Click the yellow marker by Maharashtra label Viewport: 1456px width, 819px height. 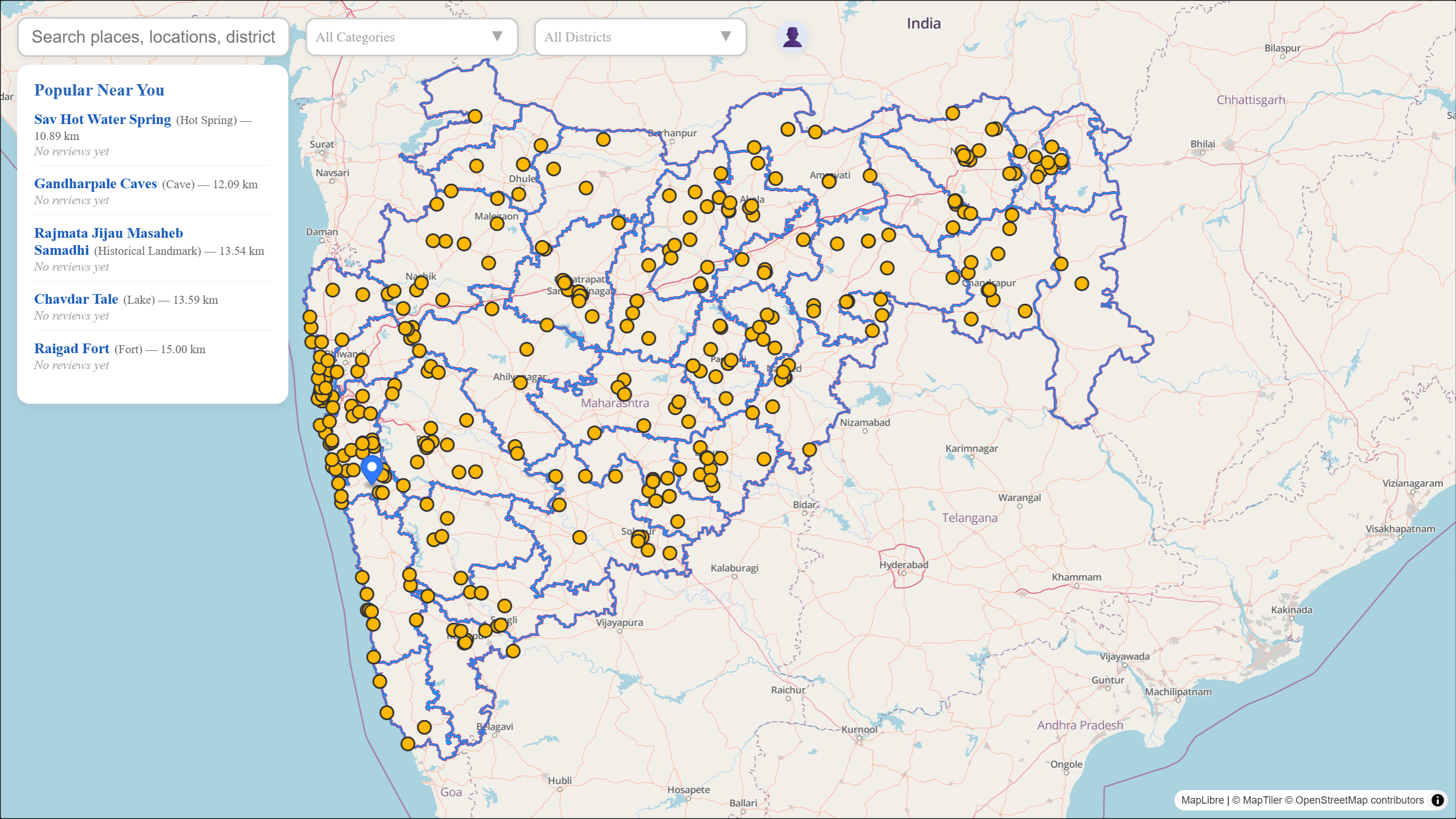[x=624, y=394]
